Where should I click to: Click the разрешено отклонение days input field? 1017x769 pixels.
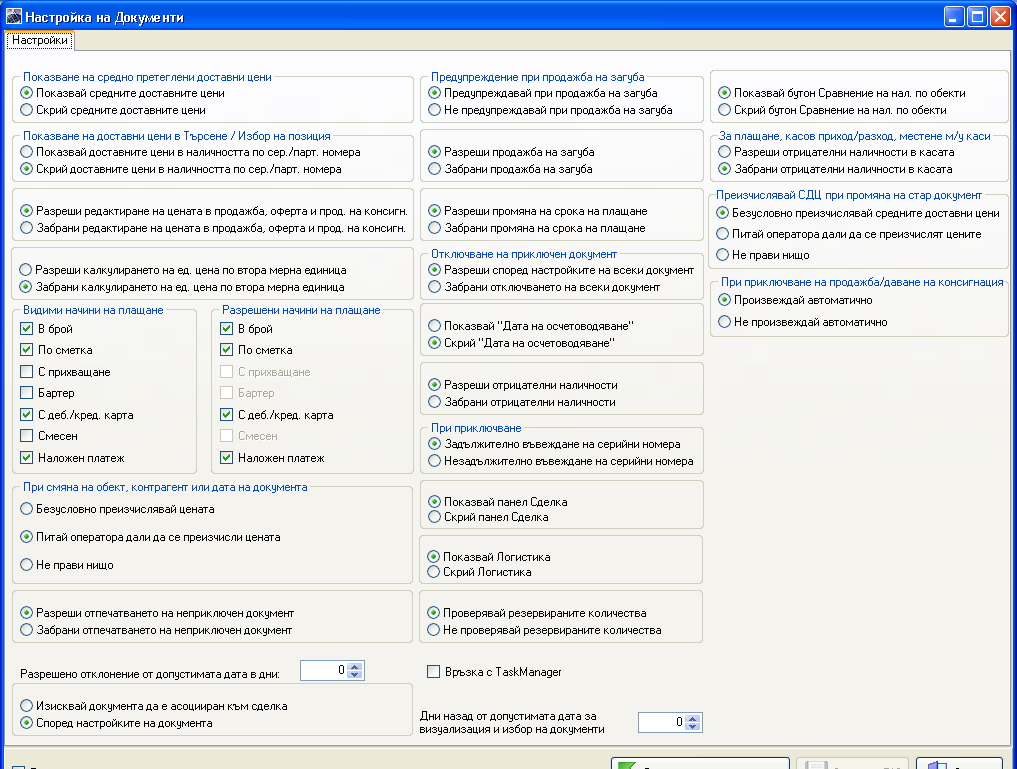324,670
